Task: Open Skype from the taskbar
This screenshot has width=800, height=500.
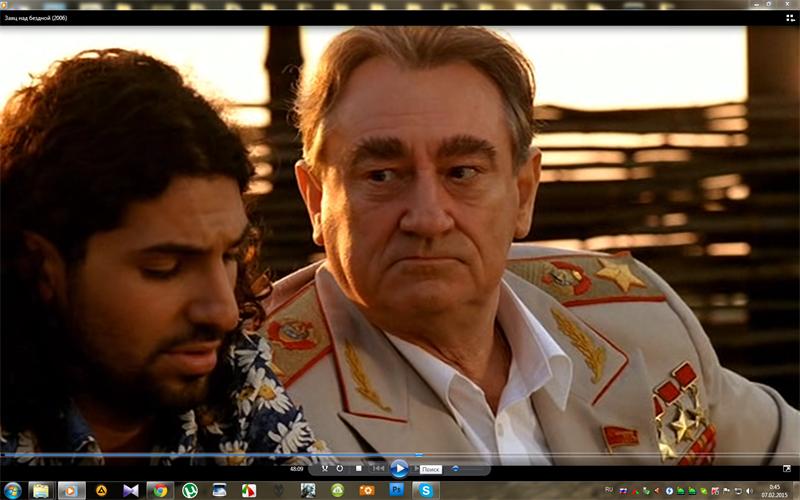Action: pos(426,490)
